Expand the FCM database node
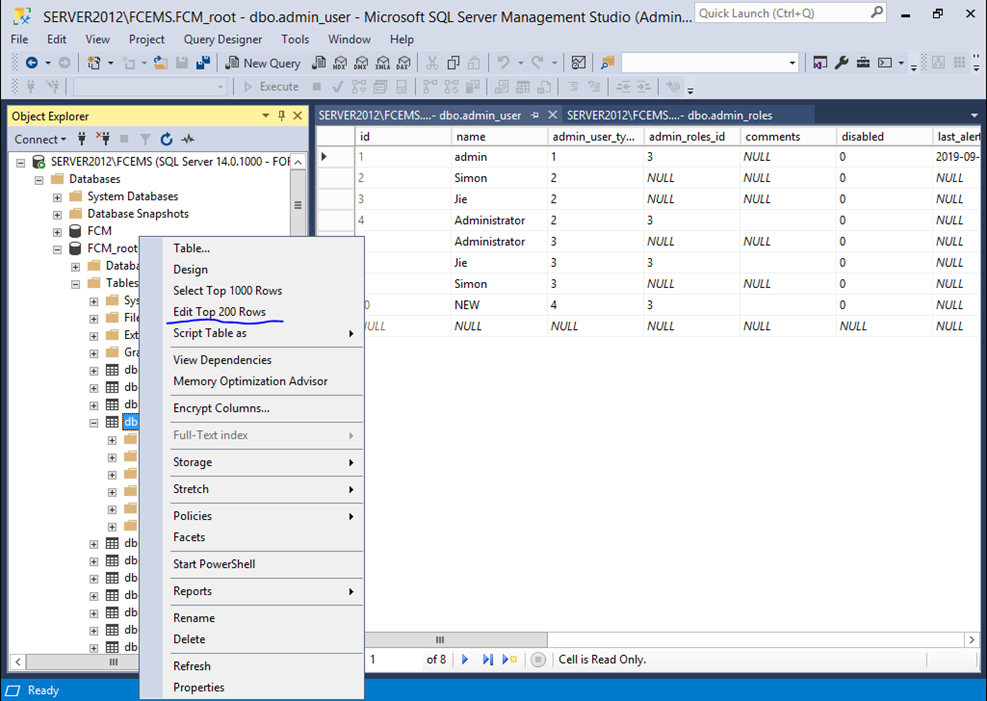Image resolution: width=987 pixels, height=701 pixels. click(58, 231)
